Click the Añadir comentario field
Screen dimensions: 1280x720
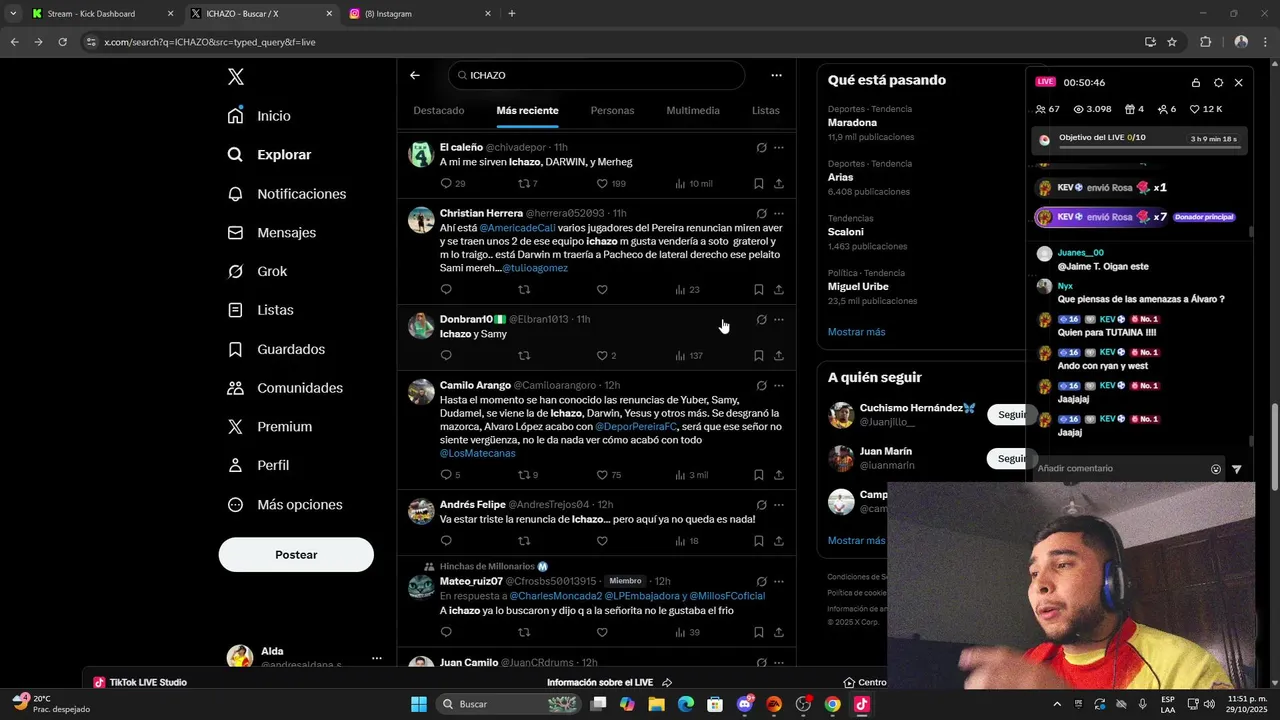click(x=1120, y=469)
